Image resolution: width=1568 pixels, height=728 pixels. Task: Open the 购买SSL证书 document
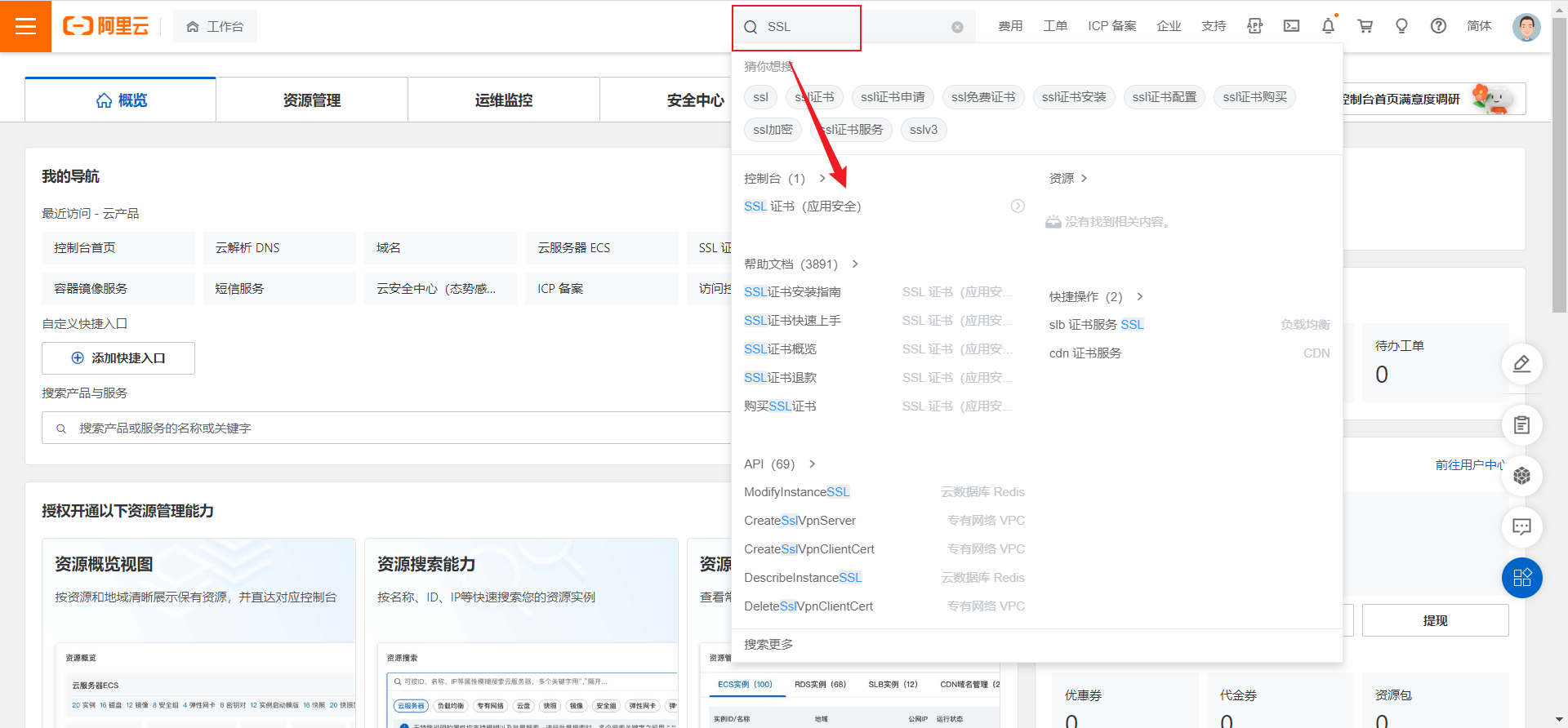point(780,406)
